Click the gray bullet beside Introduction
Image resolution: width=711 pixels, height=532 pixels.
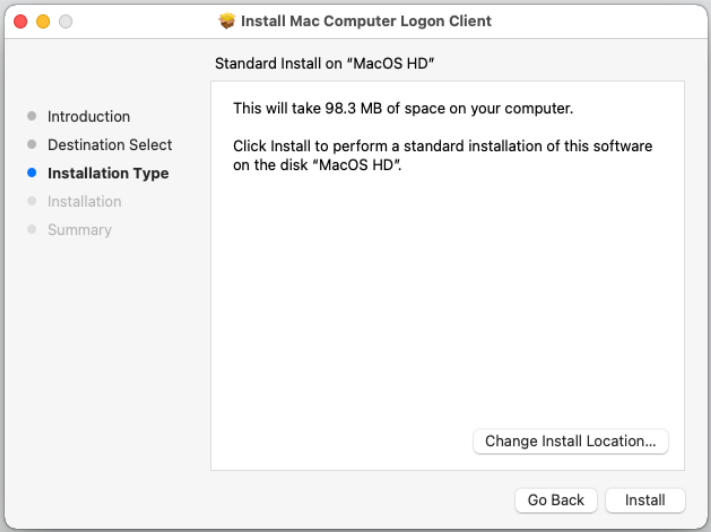tap(32, 116)
